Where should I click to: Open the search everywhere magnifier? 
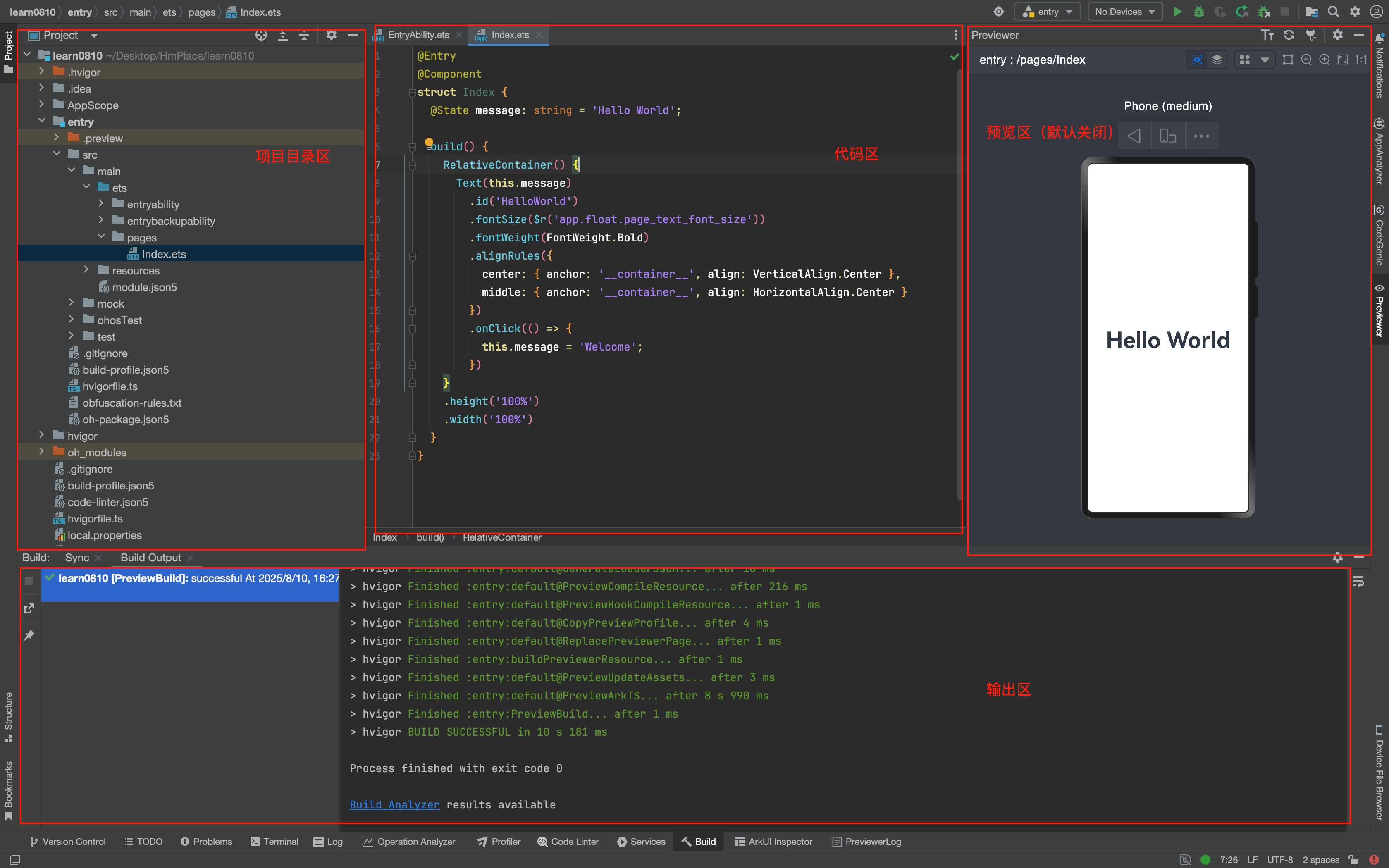(1333, 12)
